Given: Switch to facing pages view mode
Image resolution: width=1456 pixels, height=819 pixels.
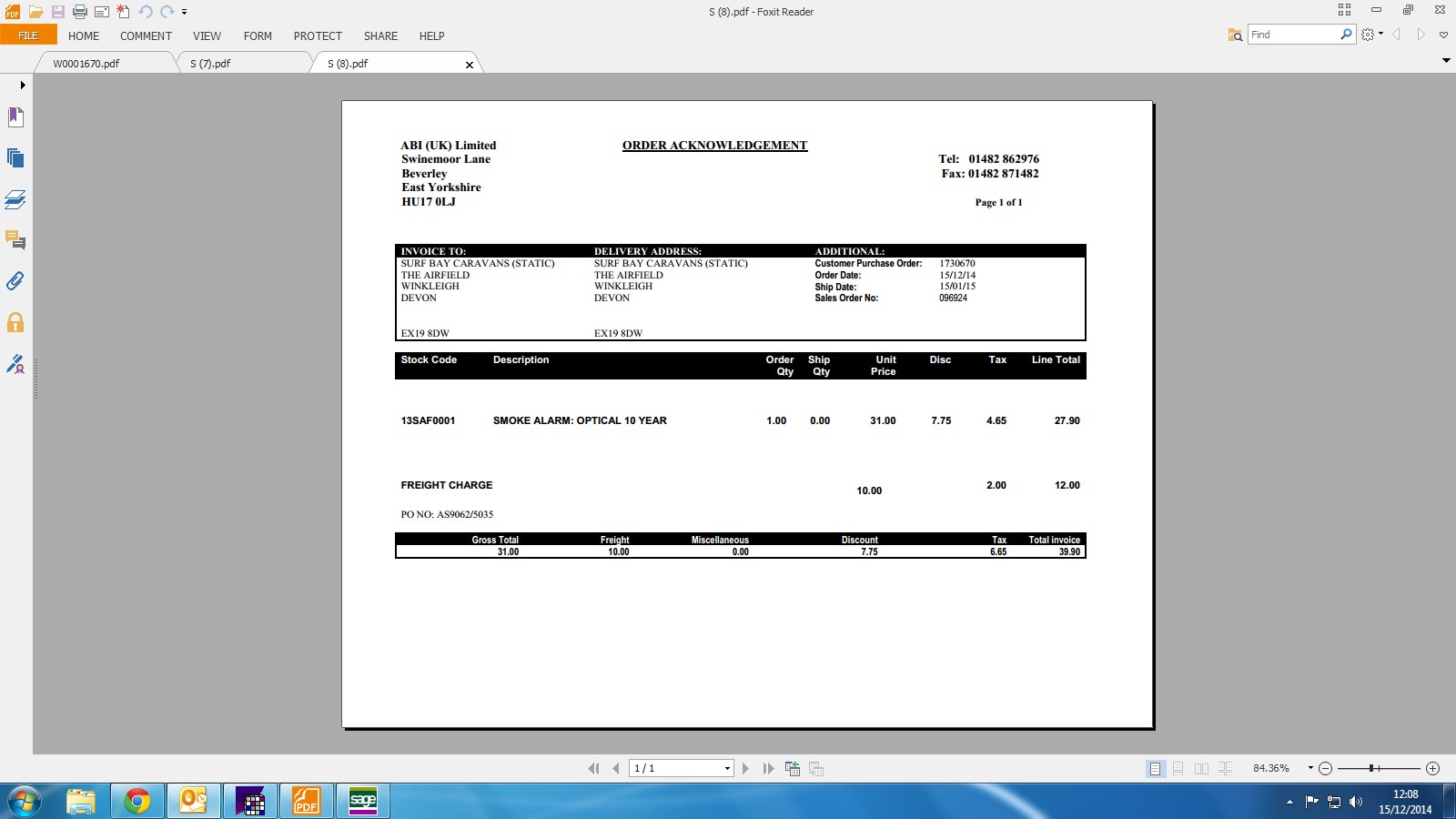Looking at the screenshot, I should click(1201, 768).
